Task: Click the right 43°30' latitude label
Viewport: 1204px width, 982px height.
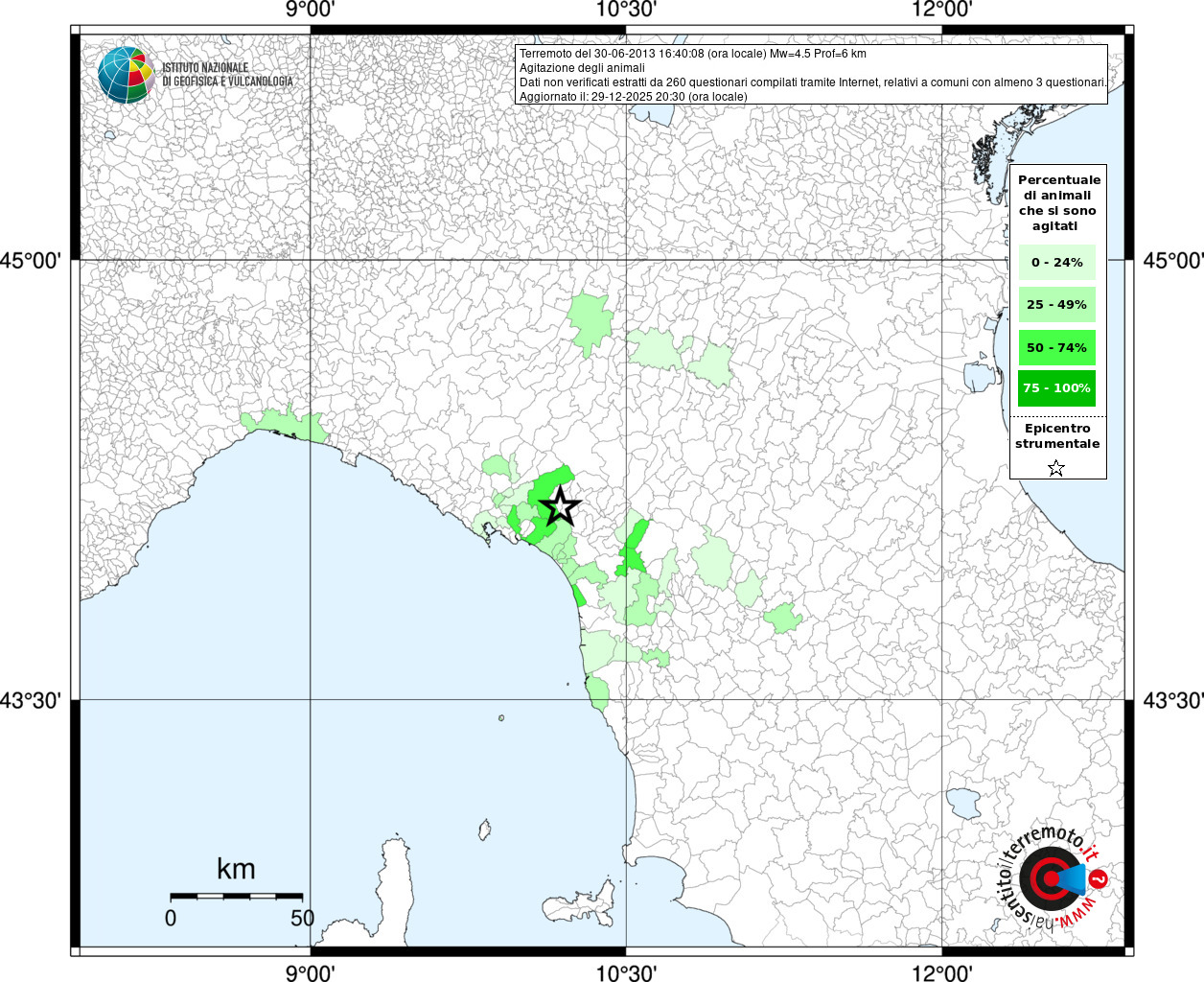Action: [x=1174, y=700]
